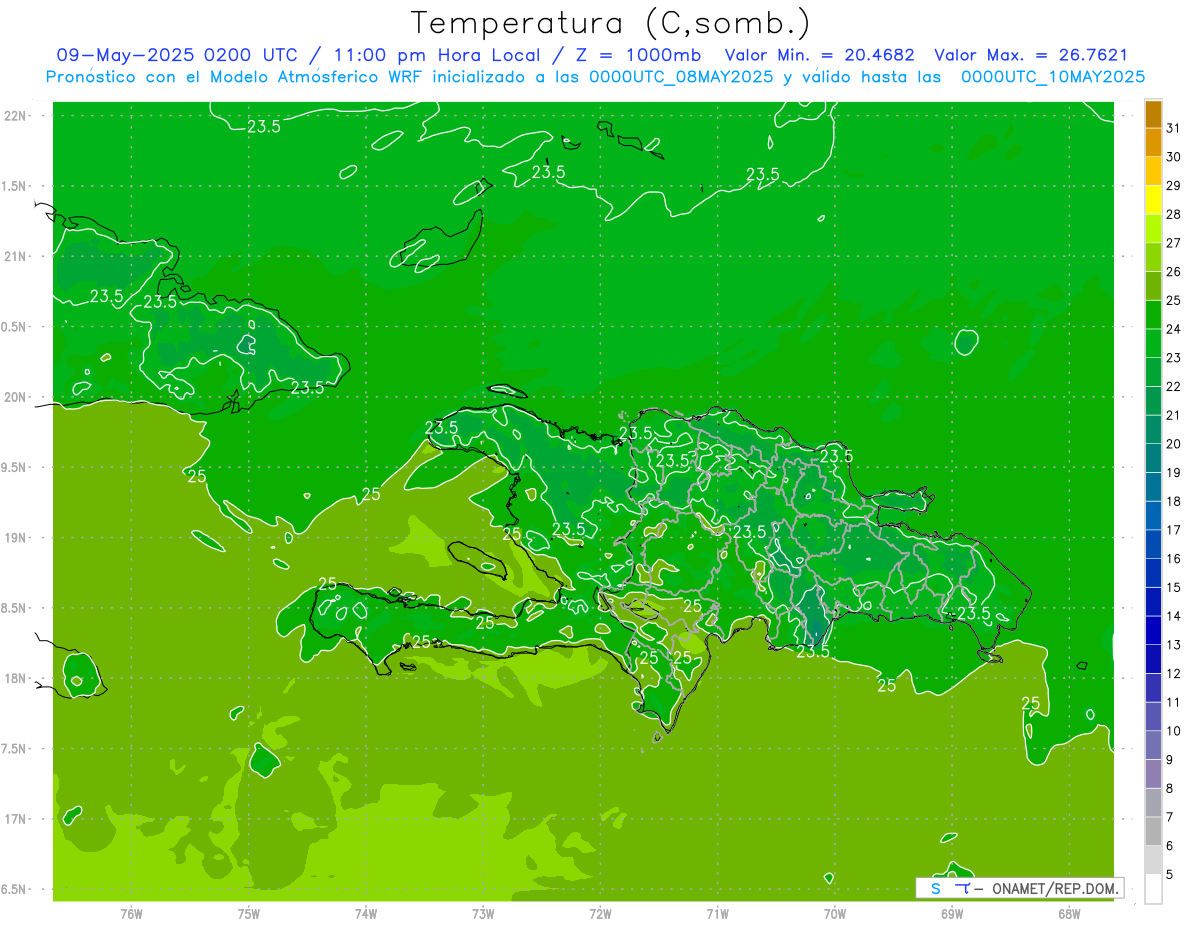This screenshot has height=927, width=1200.
Task: Pick the yellow swatch between 28 and 29
Action: pos(1153,201)
